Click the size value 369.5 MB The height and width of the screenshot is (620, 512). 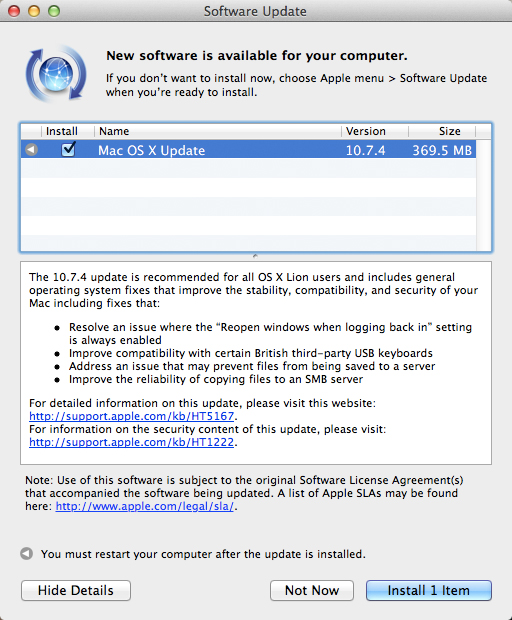(442, 150)
